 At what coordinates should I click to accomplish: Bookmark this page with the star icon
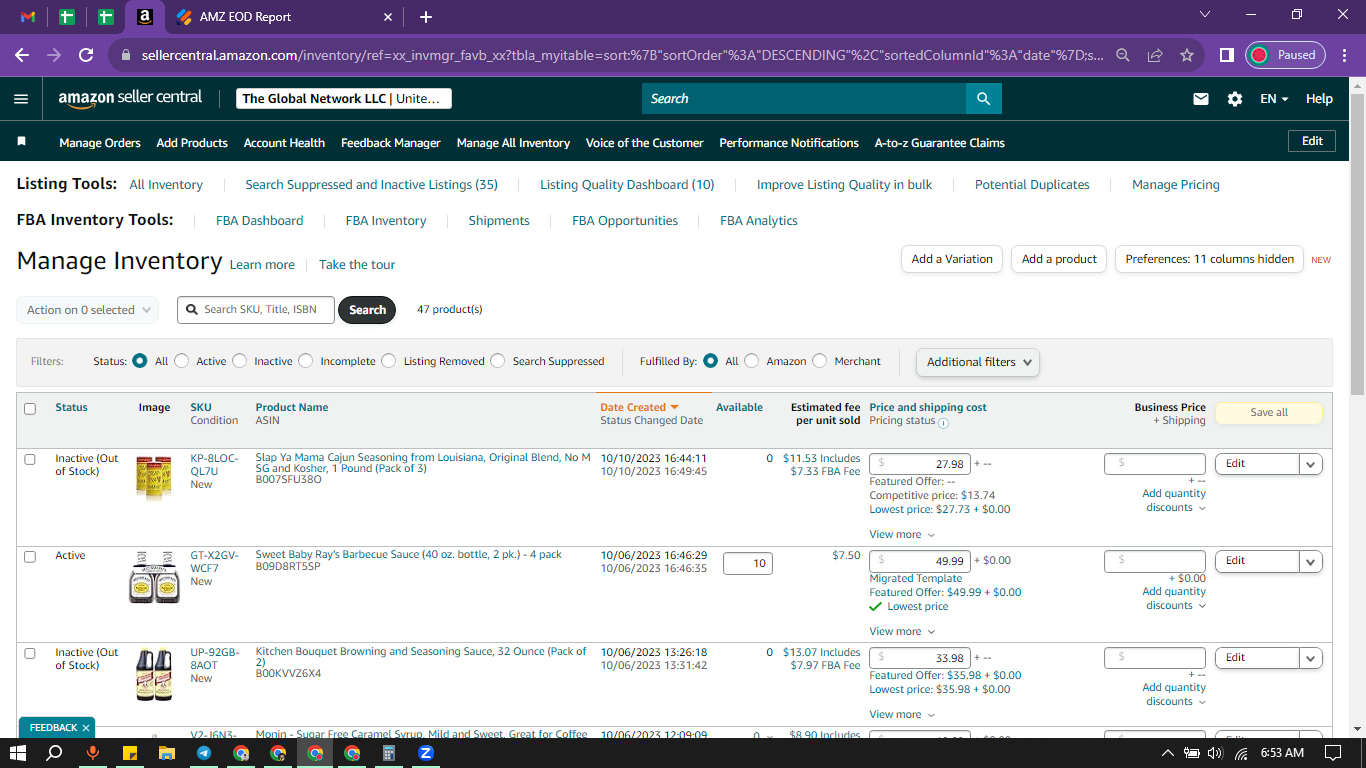pos(1187,55)
